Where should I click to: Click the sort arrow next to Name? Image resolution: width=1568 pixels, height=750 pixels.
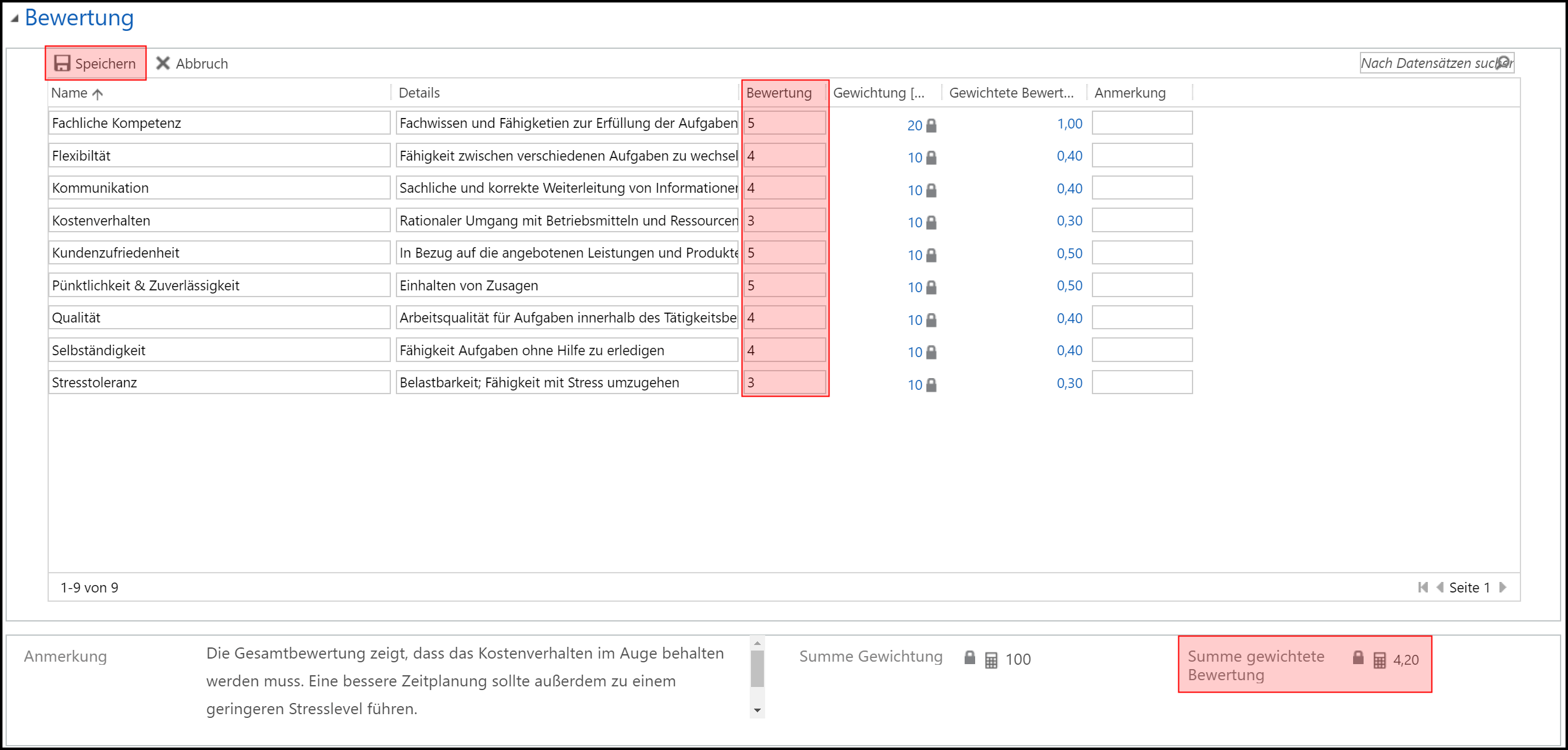pyautogui.click(x=98, y=94)
